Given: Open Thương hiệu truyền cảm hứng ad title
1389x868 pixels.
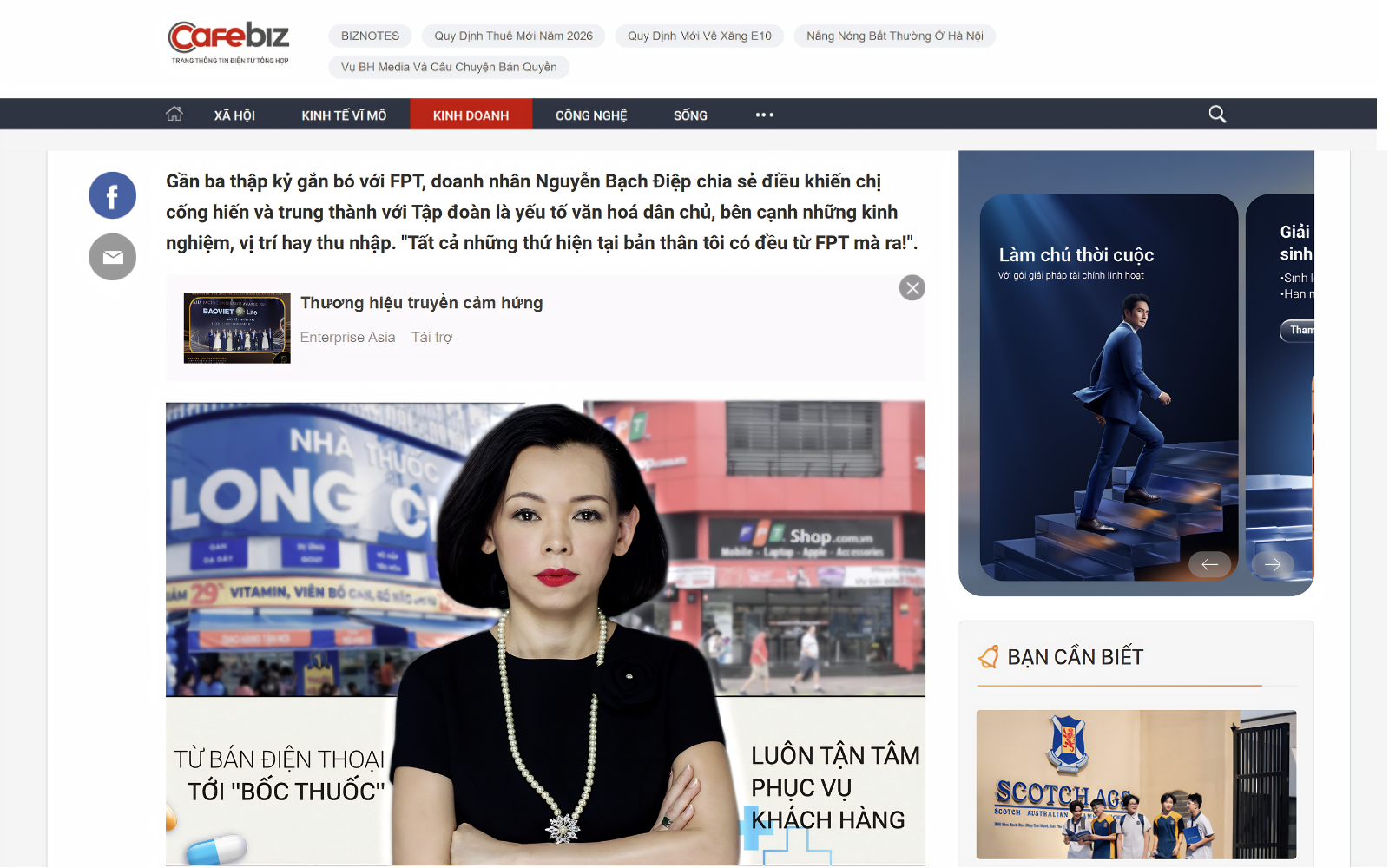Looking at the screenshot, I should 422,302.
